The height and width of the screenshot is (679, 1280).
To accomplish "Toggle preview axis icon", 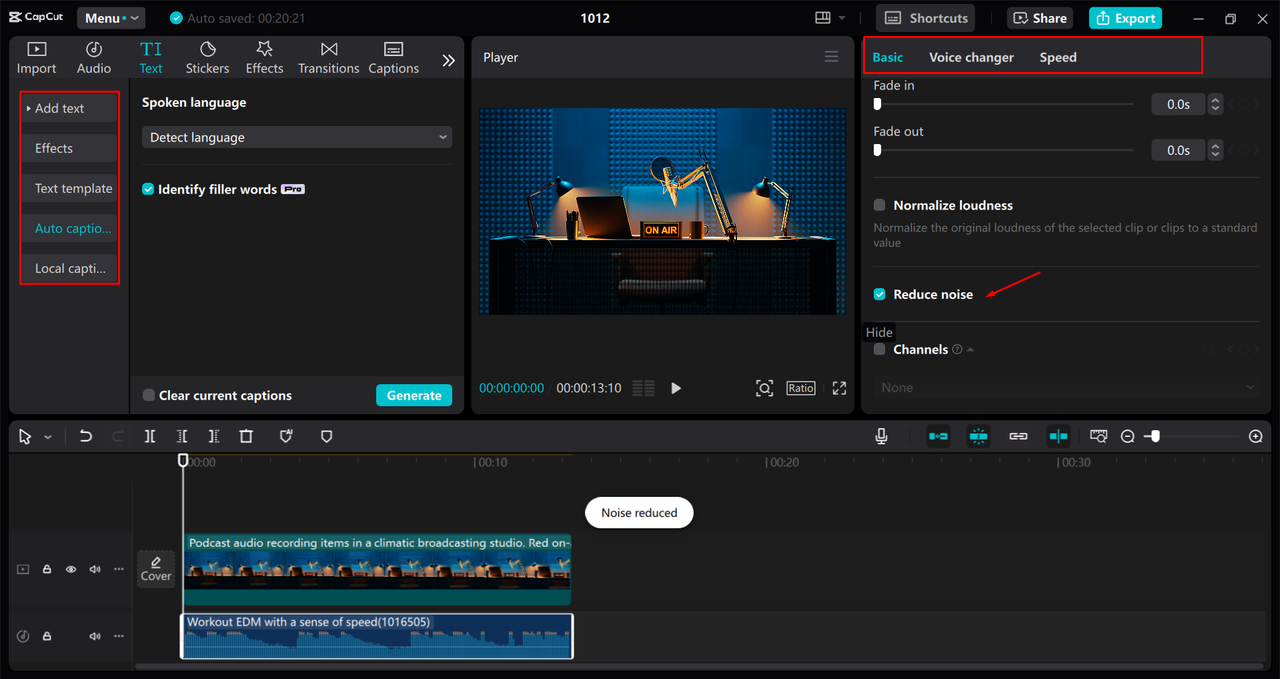I will (1058, 436).
